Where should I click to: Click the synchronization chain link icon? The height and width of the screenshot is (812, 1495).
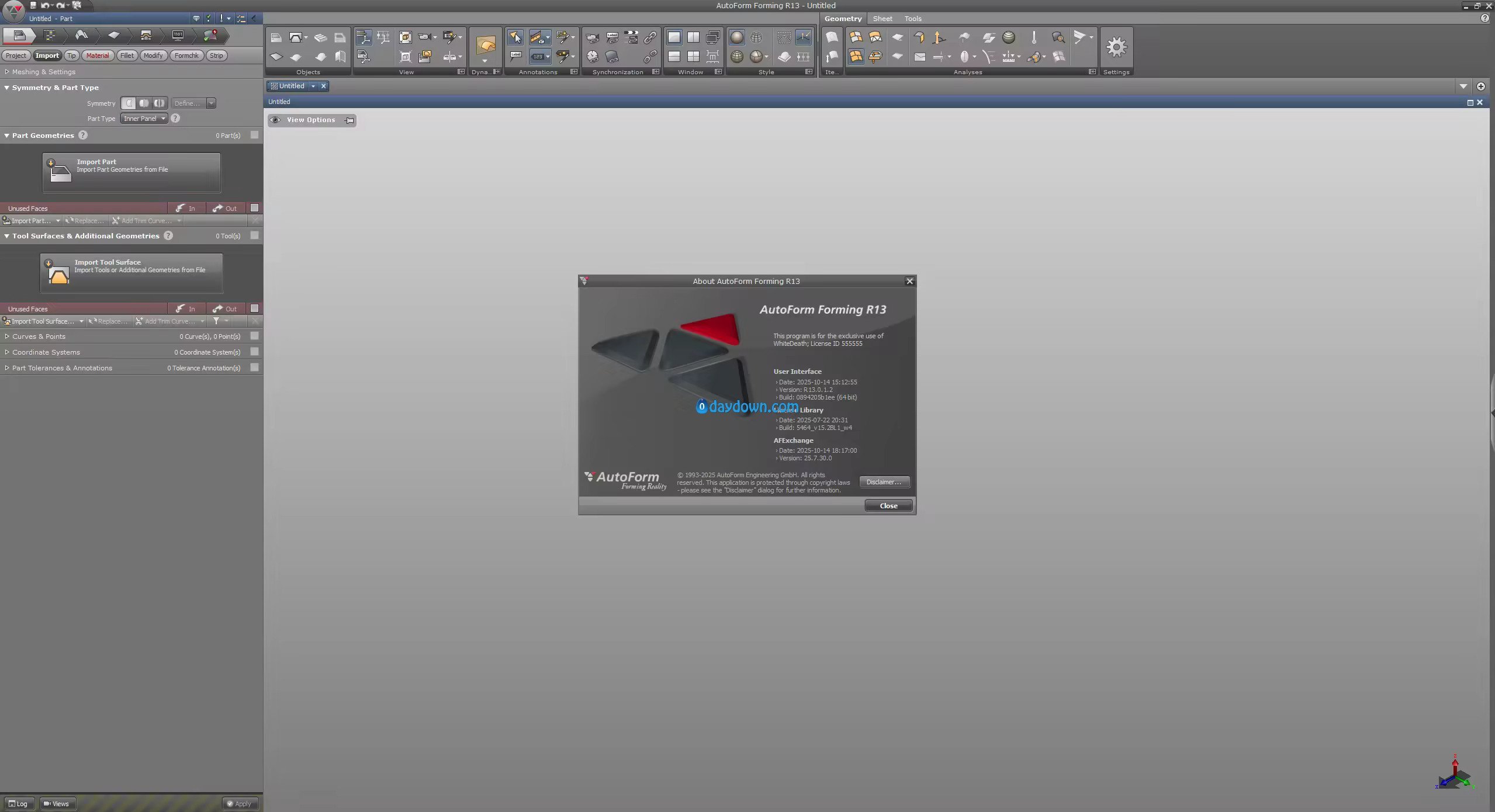point(650,37)
